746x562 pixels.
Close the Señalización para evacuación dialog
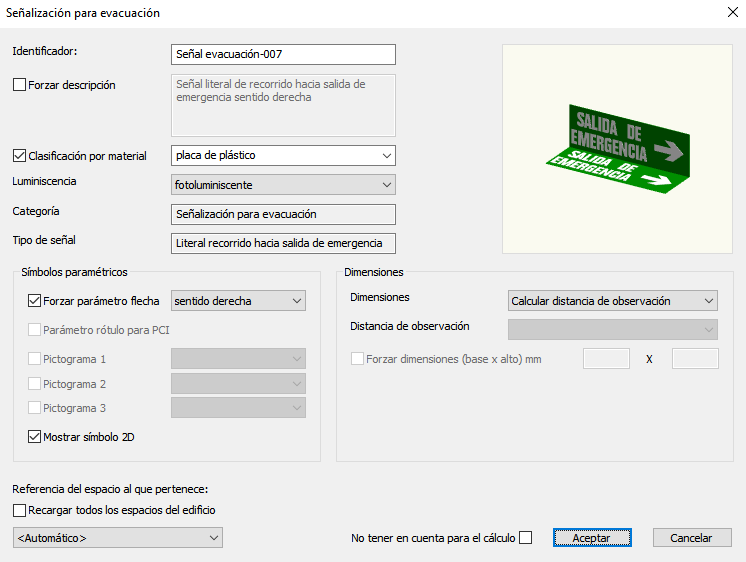click(x=726, y=13)
